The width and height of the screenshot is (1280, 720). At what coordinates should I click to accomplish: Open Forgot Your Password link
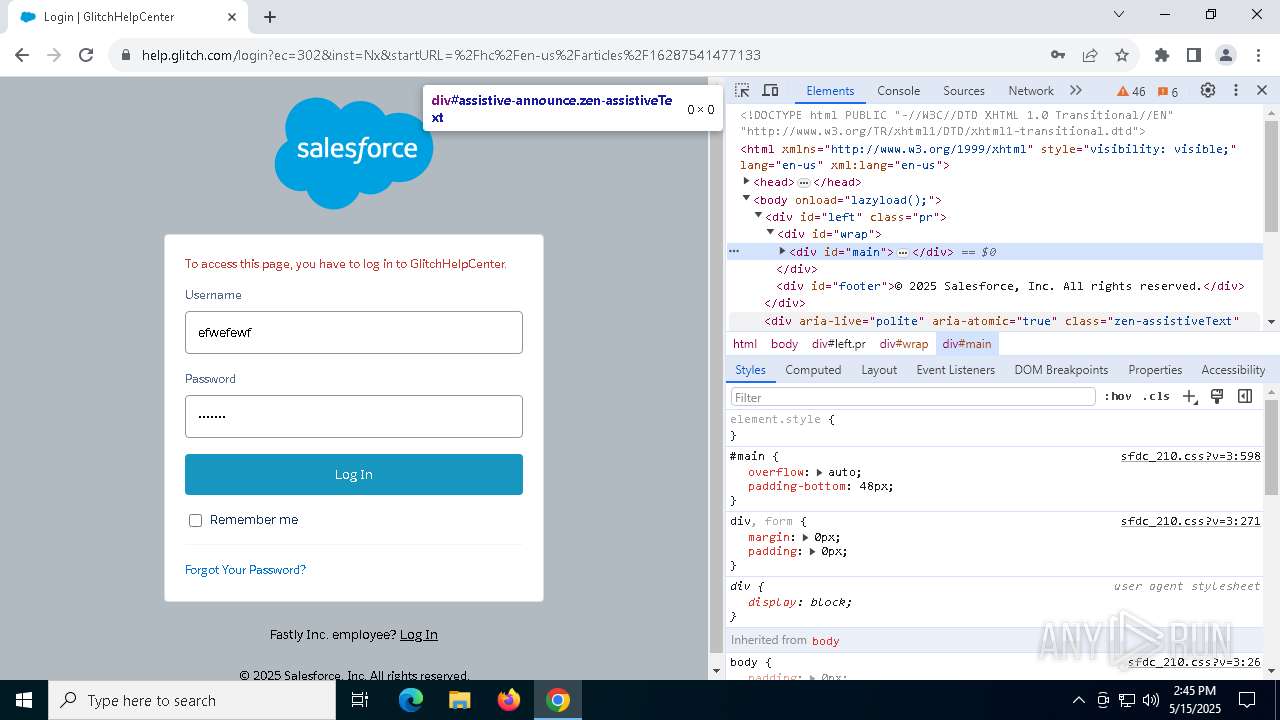click(245, 569)
